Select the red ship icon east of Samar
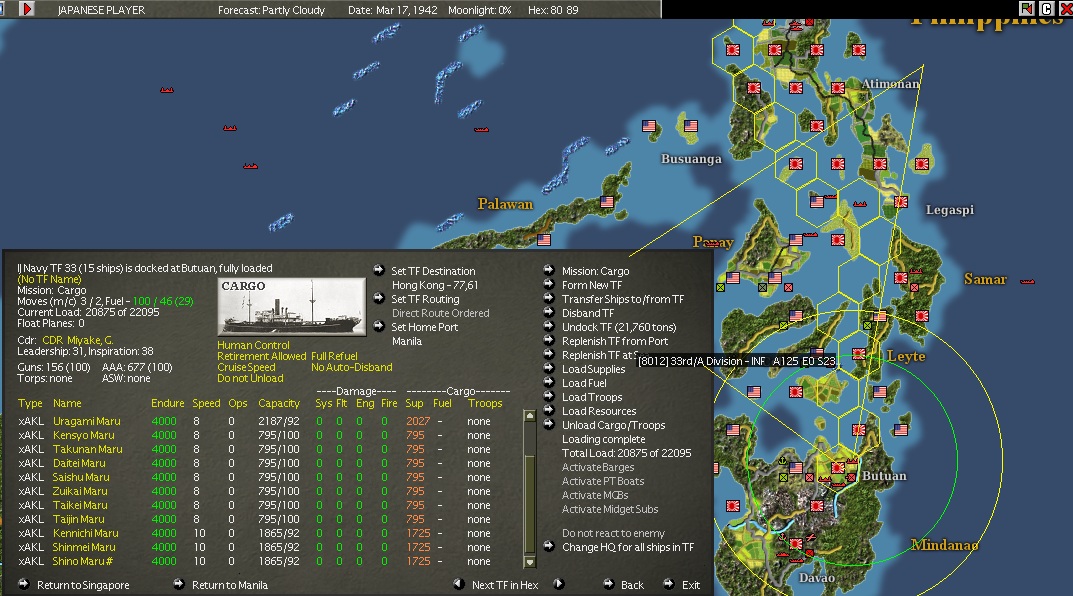Screen dimensions: 1073x596 pyautogui.click(x=1027, y=281)
